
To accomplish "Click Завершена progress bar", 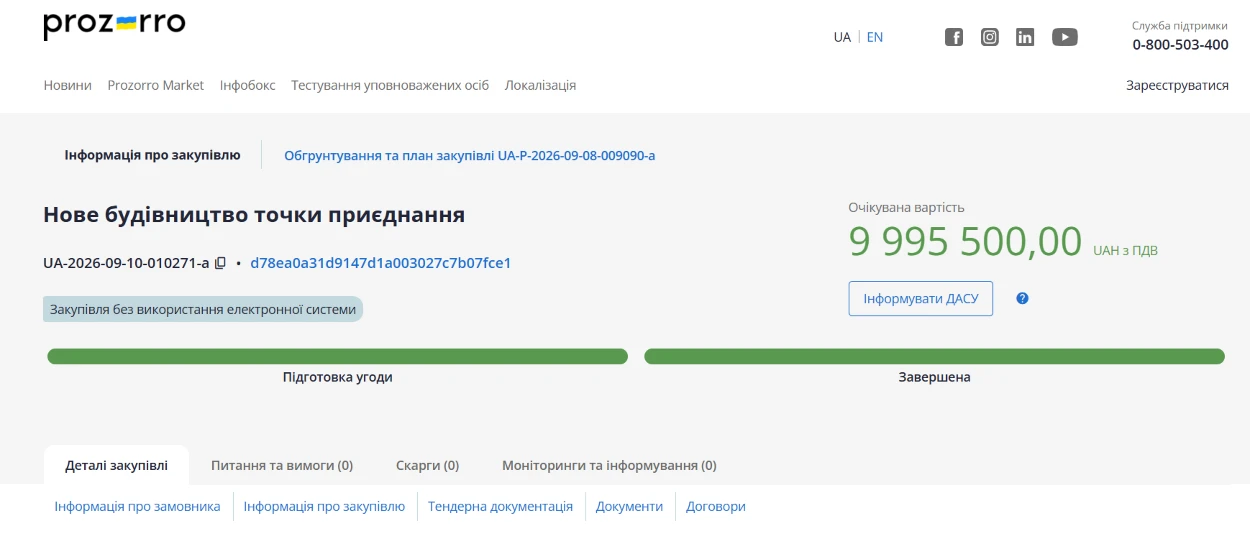I will (x=934, y=356).
